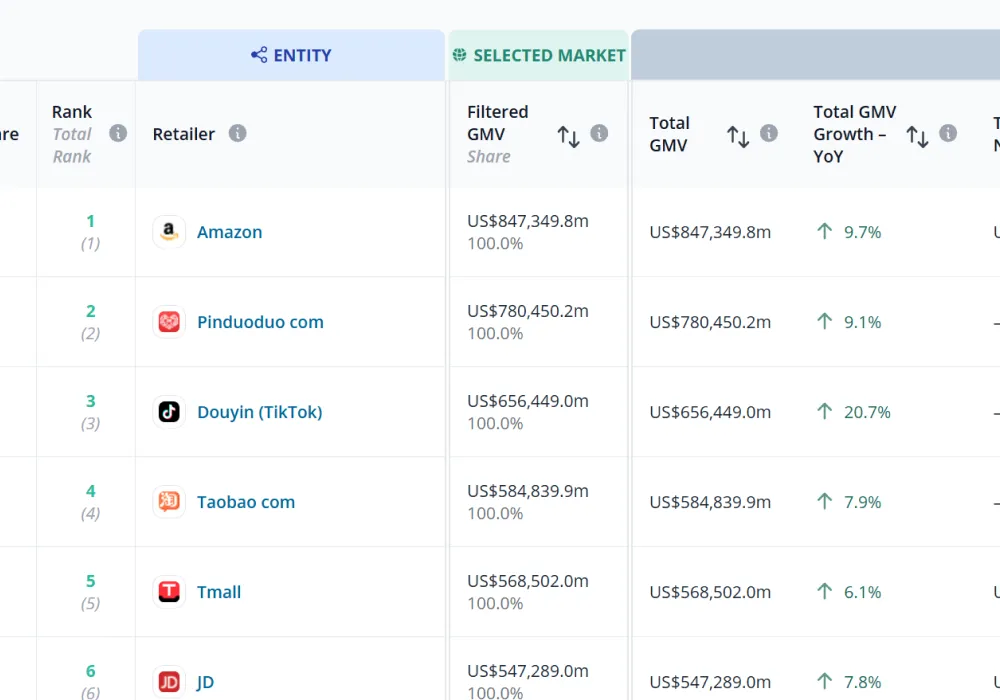The height and width of the screenshot is (700, 1000).
Task: Sort by Filtered GMV arrows
Action: click(568, 136)
